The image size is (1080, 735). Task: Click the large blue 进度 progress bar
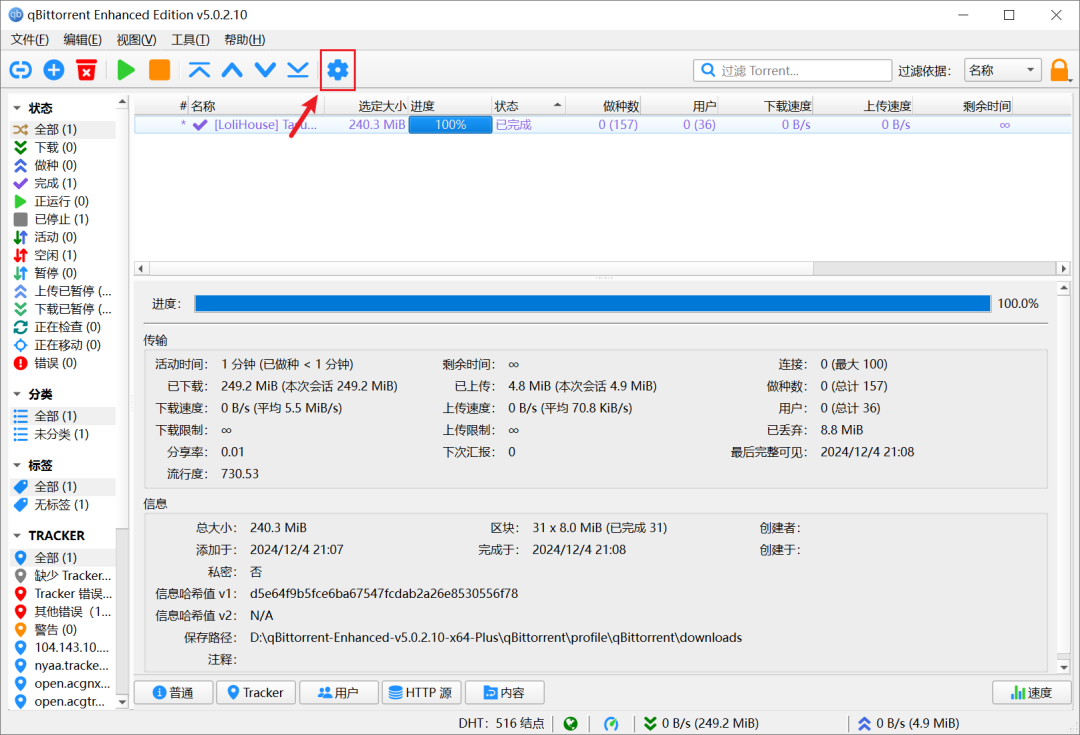[592, 304]
